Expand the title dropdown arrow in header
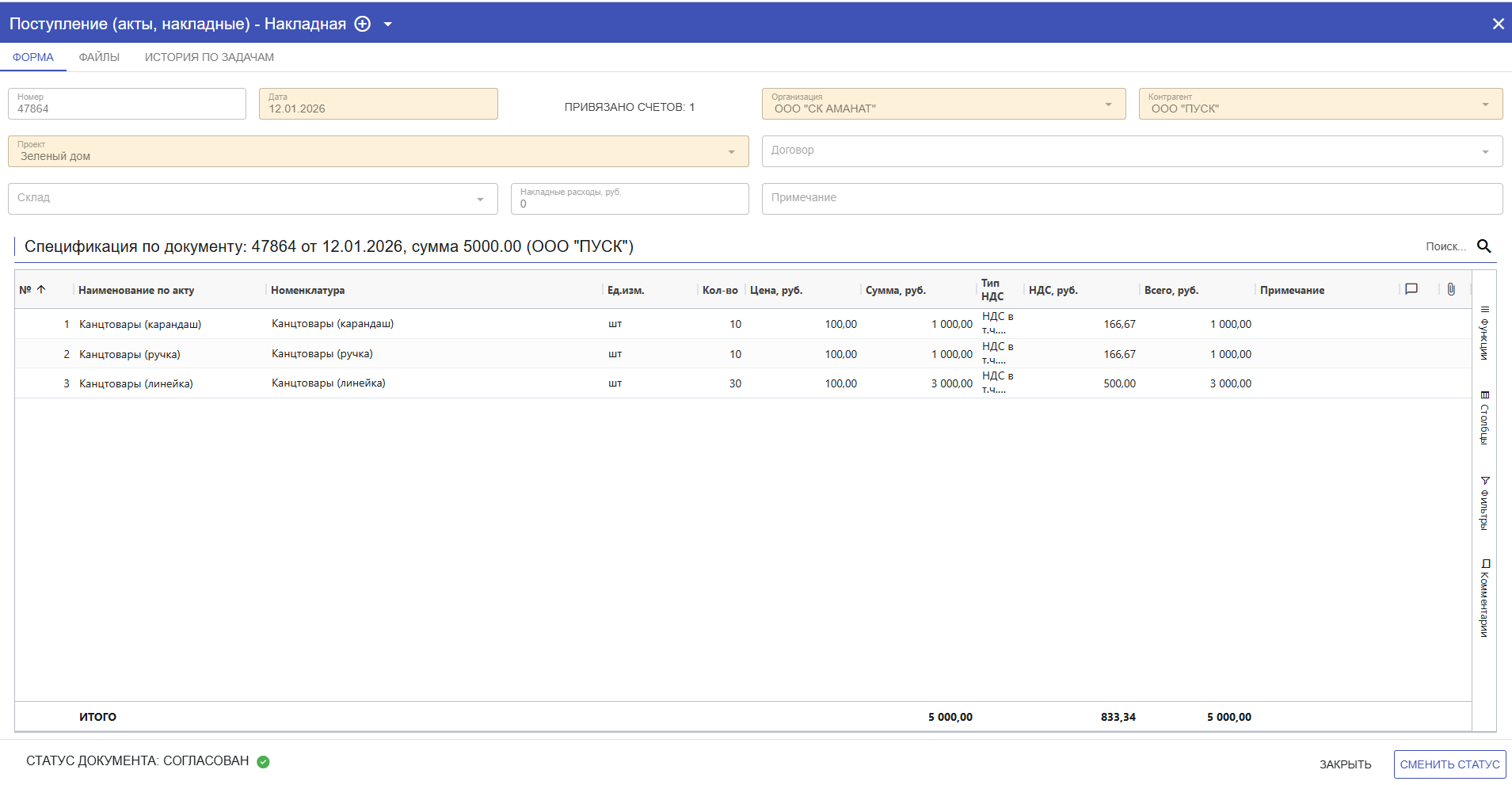The width and height of the screenshot is (1512, 785). click(388, 25)
